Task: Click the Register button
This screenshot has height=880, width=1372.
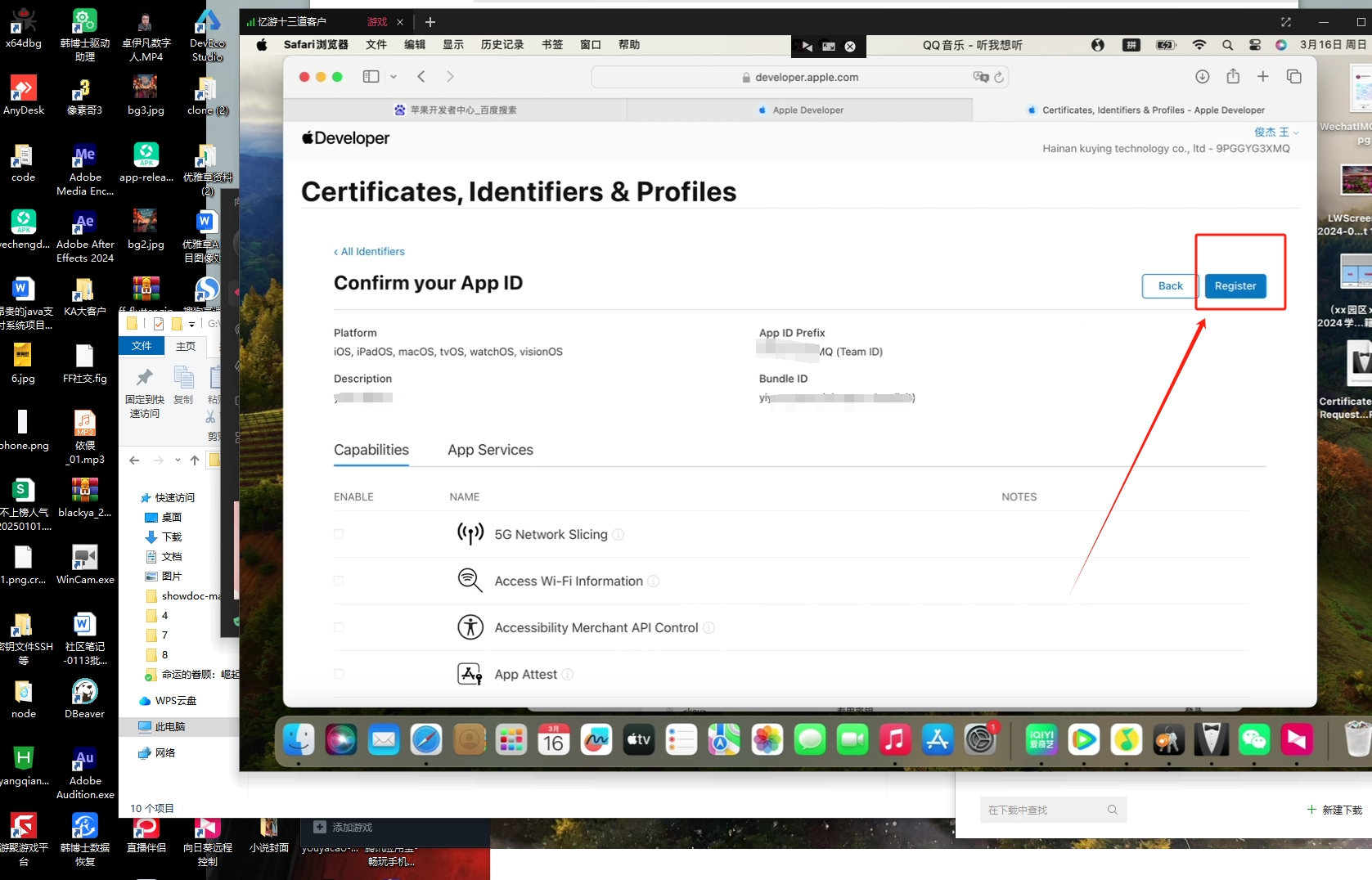Action: tap(1235, 285)
